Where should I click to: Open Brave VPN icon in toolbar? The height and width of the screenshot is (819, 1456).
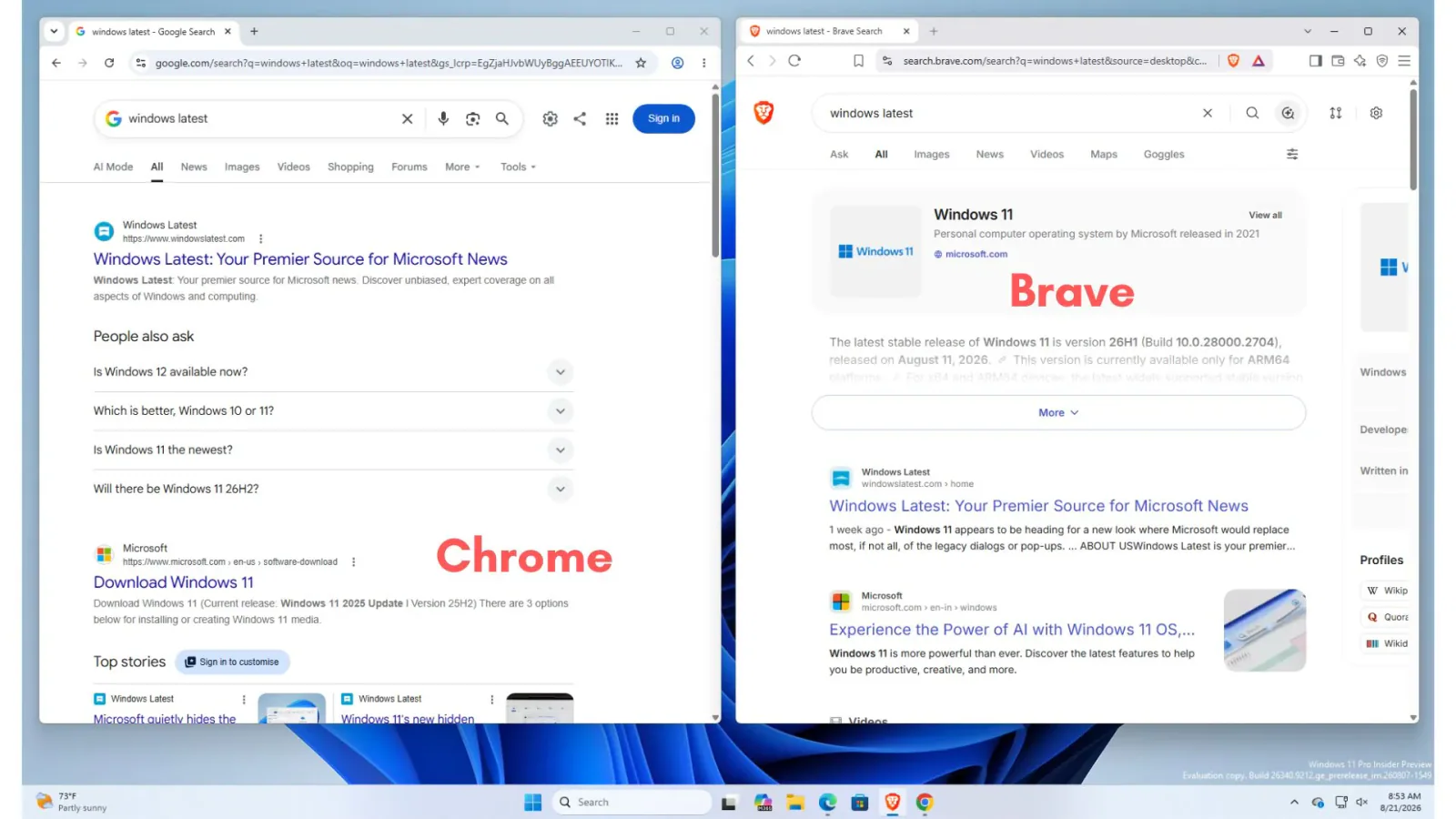1382,61
